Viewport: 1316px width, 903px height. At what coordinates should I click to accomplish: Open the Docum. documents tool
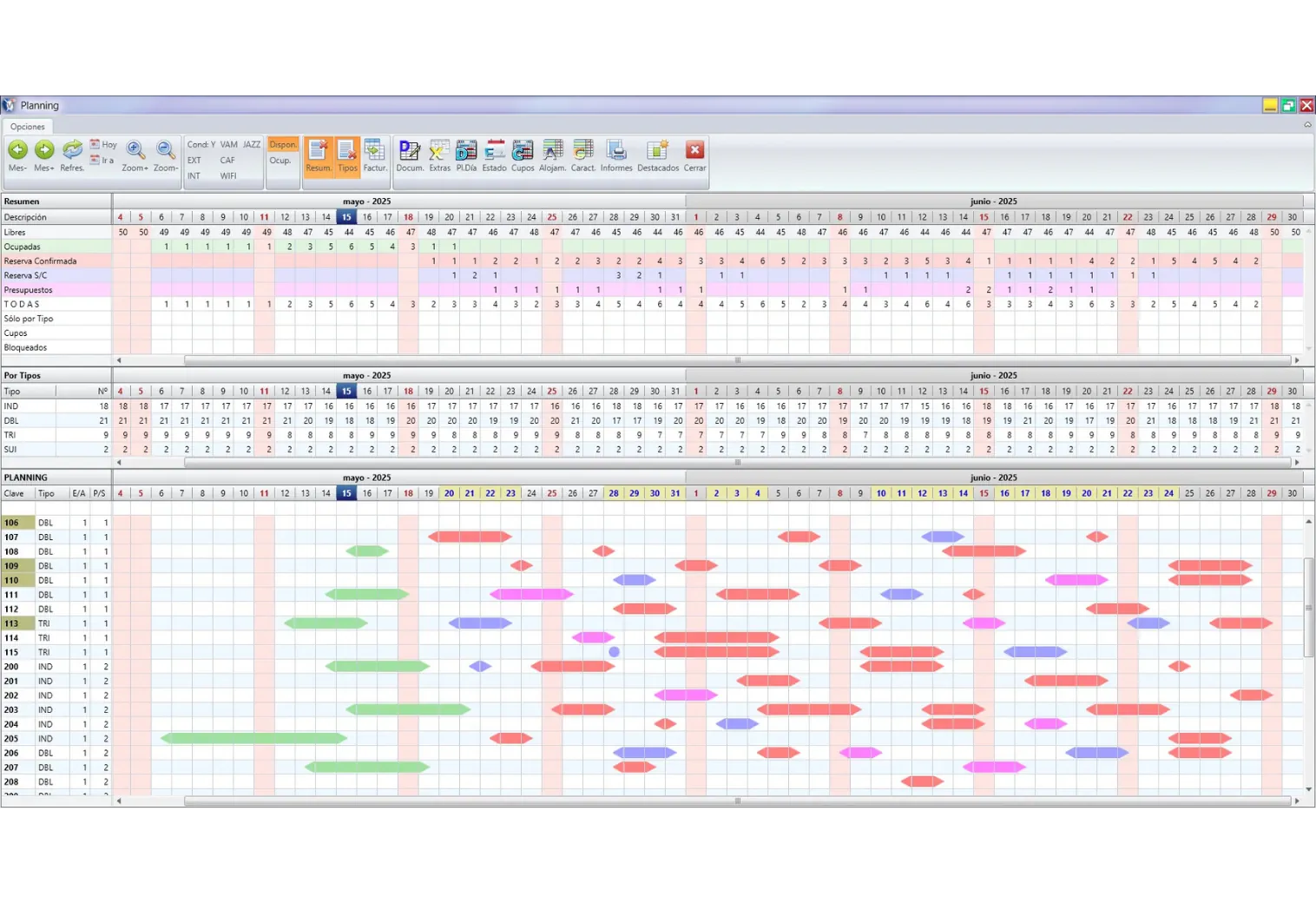pos(410,155)
